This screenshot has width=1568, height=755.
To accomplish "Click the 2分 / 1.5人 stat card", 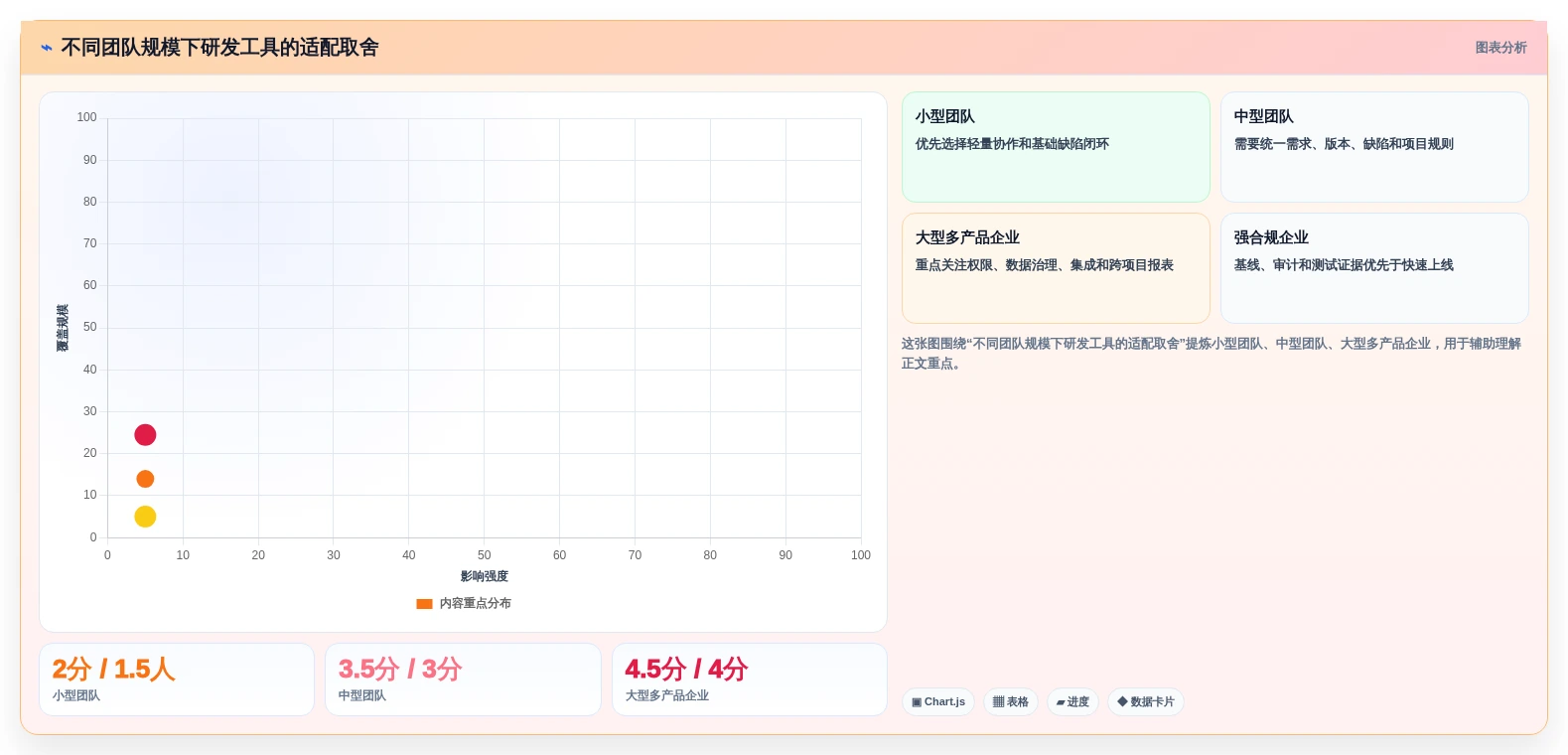I will [x=177, y=679].
